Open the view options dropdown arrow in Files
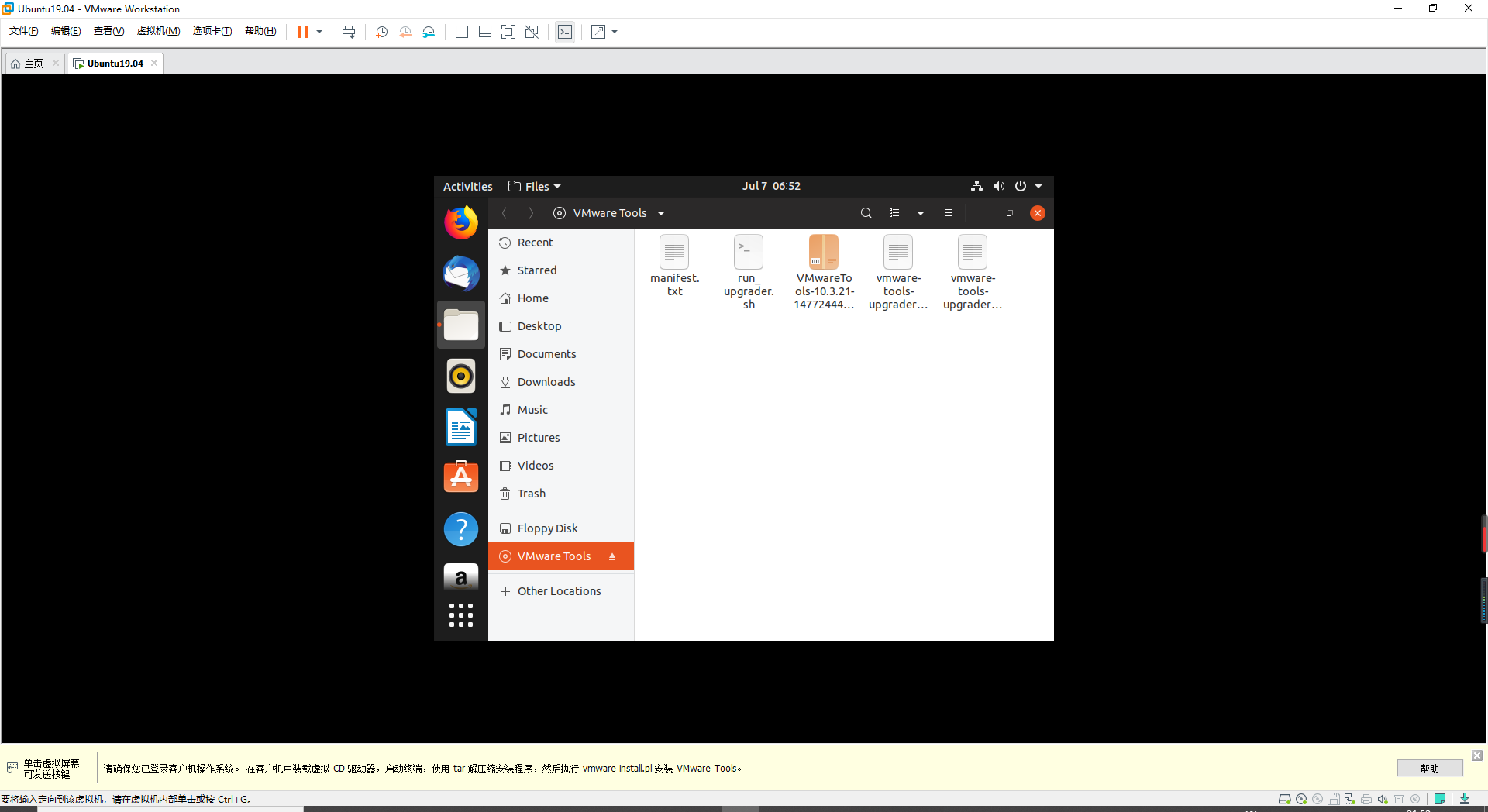Image resolution: width=1488 pixels, height=812 pixels. click(921, 213)
